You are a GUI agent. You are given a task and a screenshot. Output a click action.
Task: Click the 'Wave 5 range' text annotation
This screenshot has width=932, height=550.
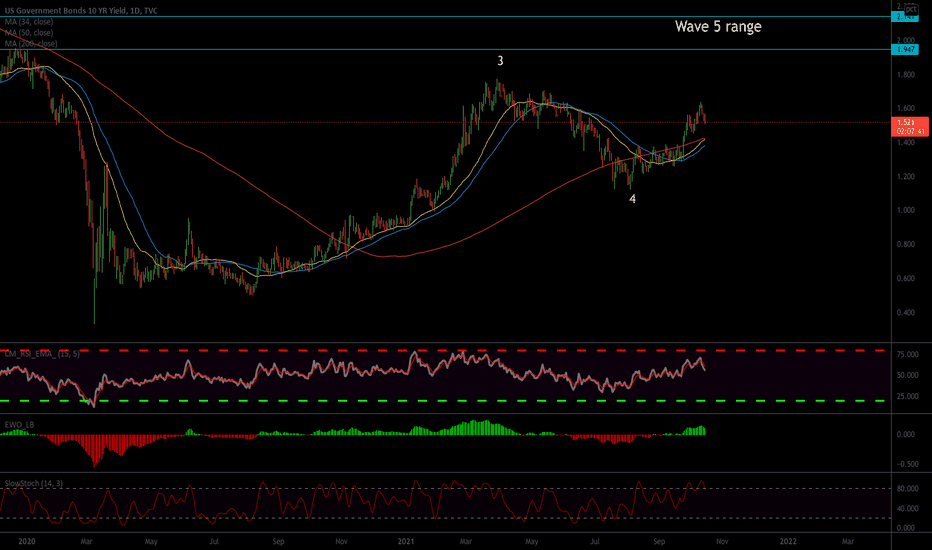click(x=718, y=27)
